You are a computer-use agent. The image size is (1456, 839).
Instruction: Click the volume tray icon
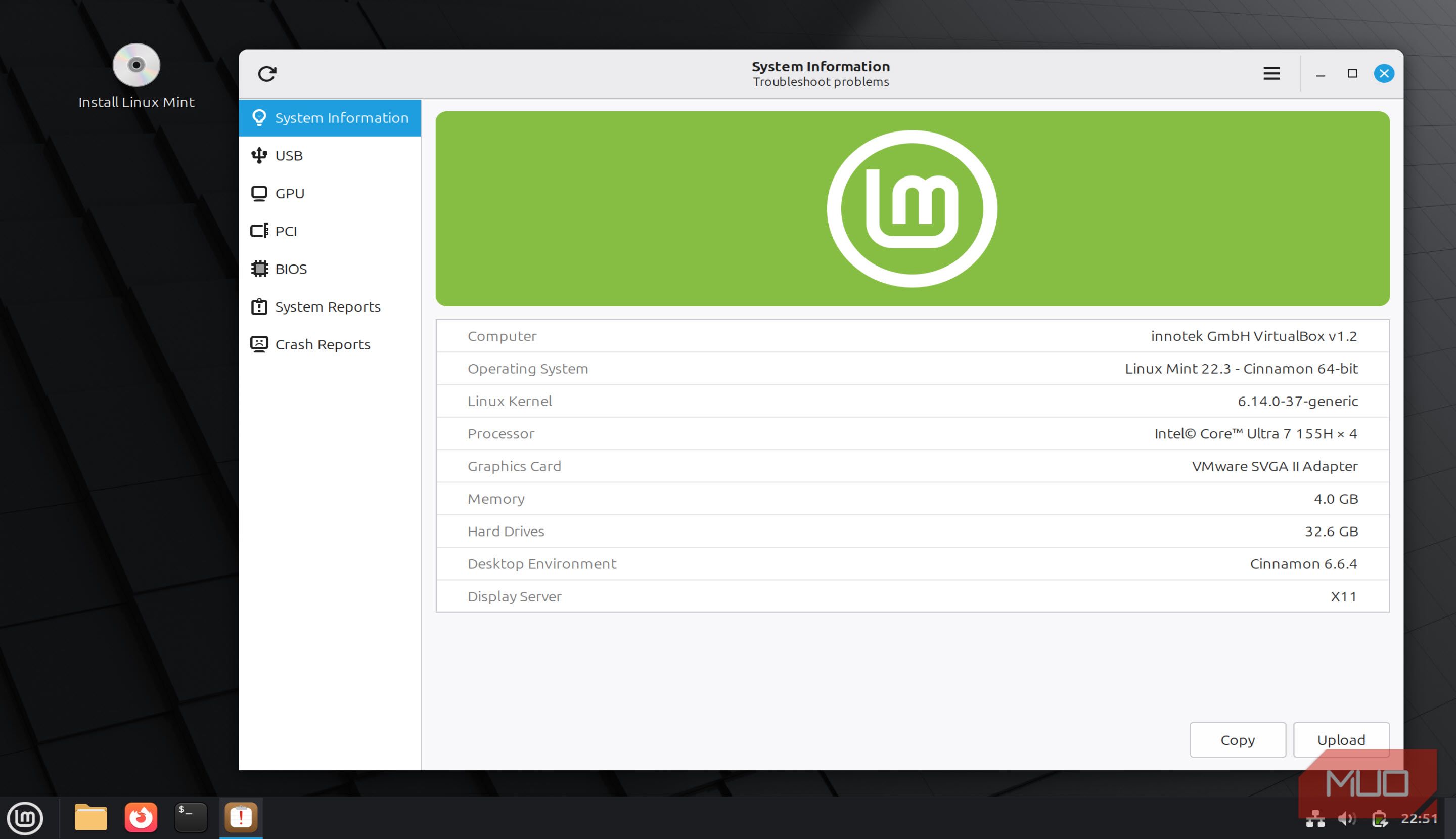point(1347,819)
